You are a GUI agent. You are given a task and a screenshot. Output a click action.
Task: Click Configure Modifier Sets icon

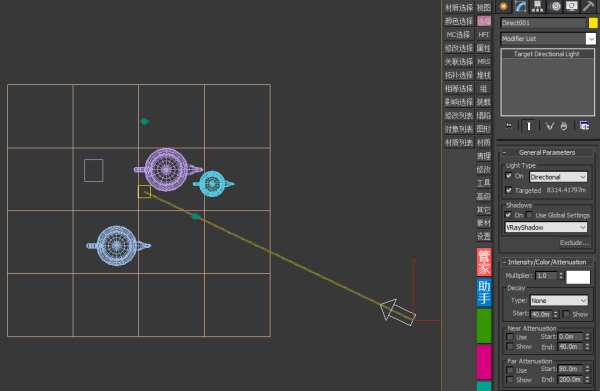pos(584,126)
